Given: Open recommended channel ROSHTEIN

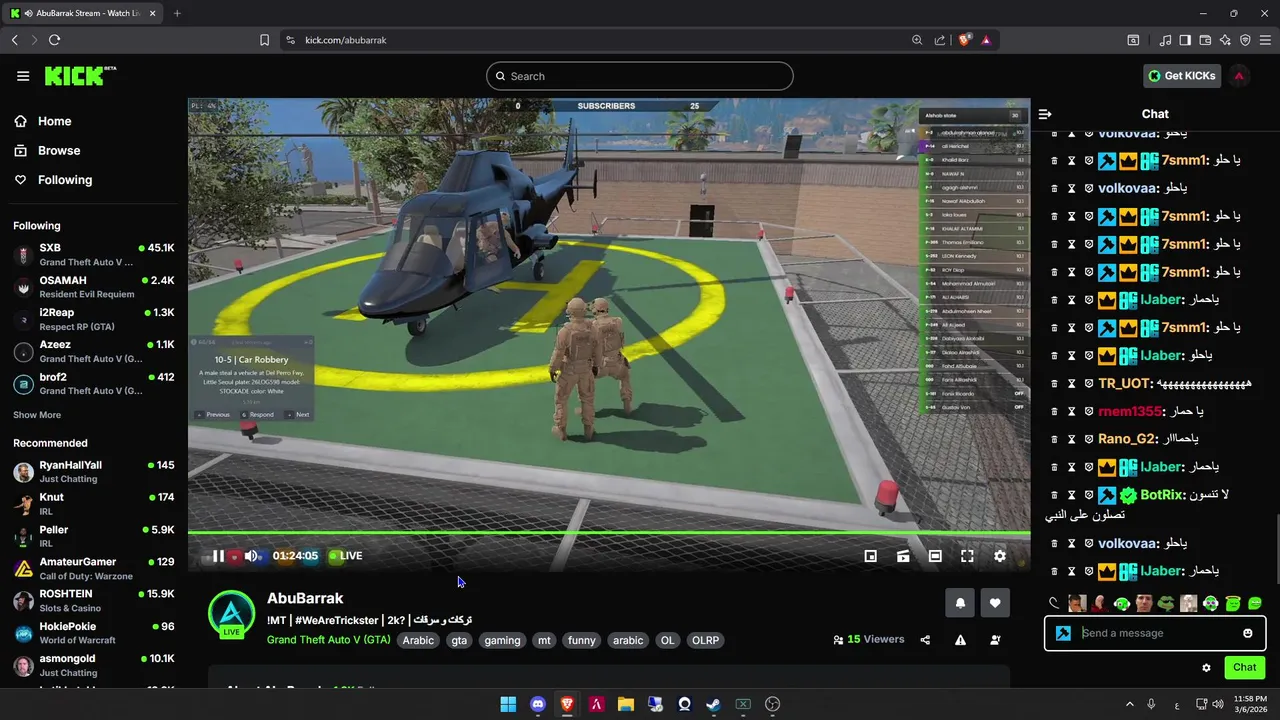Looking at the screenshot, I should [94, 601].
